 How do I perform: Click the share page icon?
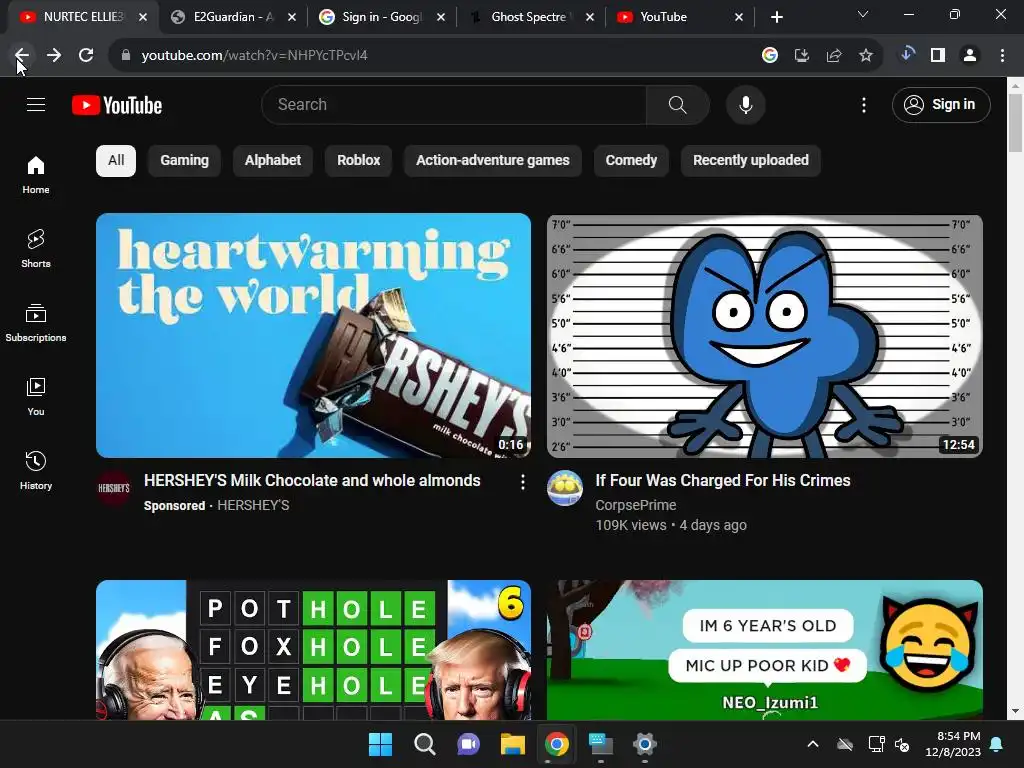point(834,56)
